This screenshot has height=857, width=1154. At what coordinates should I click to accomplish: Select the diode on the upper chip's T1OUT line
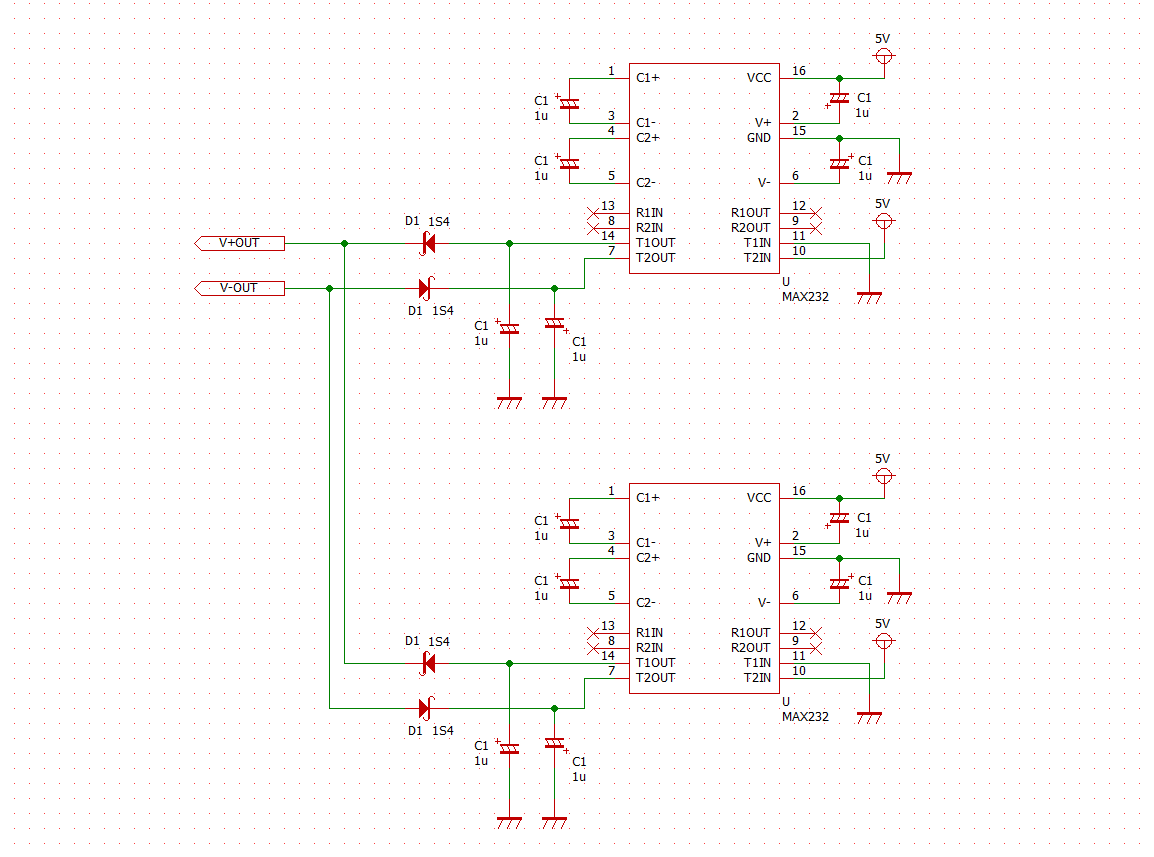tap(428, 243)
